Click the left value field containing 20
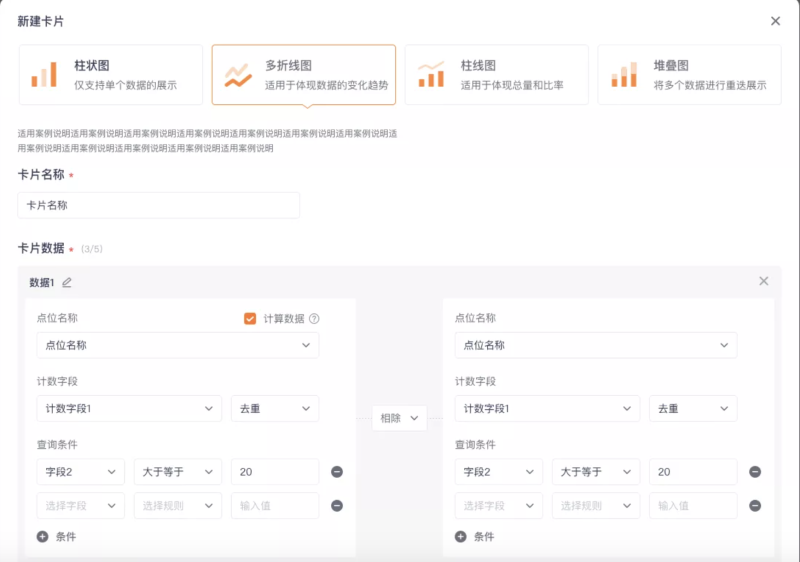This screenshot has width=800, height=562. 274,472
